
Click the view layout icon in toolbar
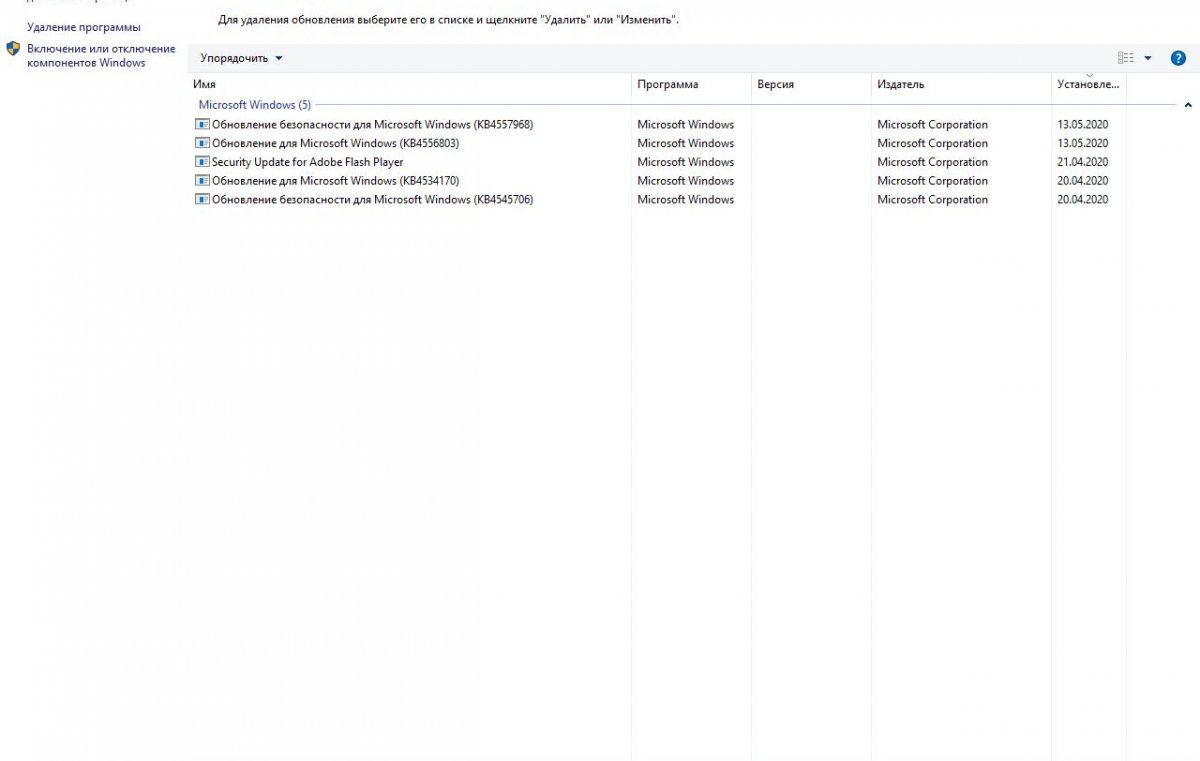pos(1126,58)
